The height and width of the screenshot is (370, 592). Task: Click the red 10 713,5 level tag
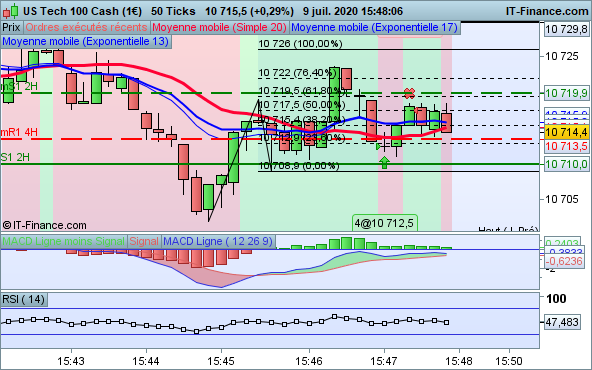(567, 146)
